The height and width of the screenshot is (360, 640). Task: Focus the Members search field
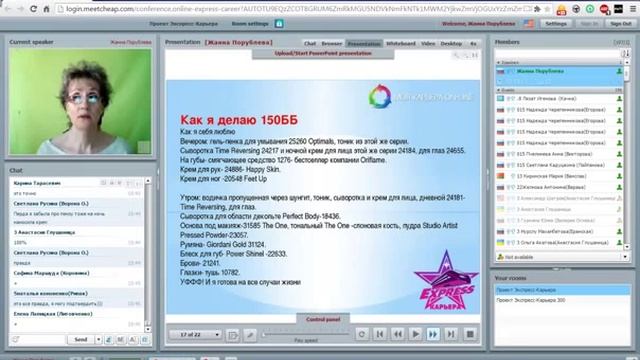(558, 53)
